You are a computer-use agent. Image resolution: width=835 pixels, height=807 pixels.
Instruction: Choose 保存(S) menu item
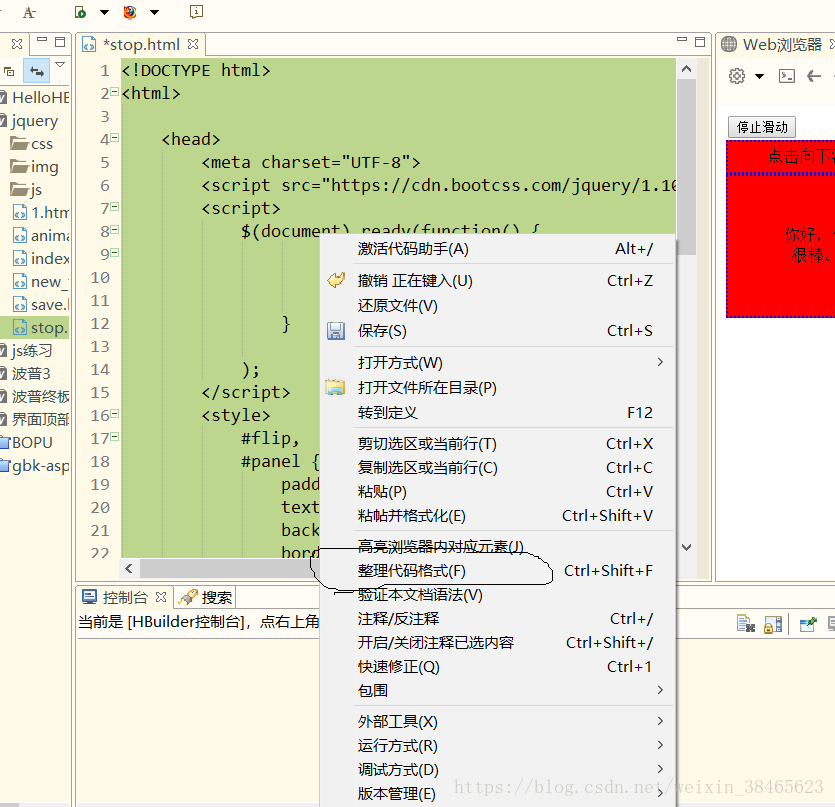coord(498,331)
